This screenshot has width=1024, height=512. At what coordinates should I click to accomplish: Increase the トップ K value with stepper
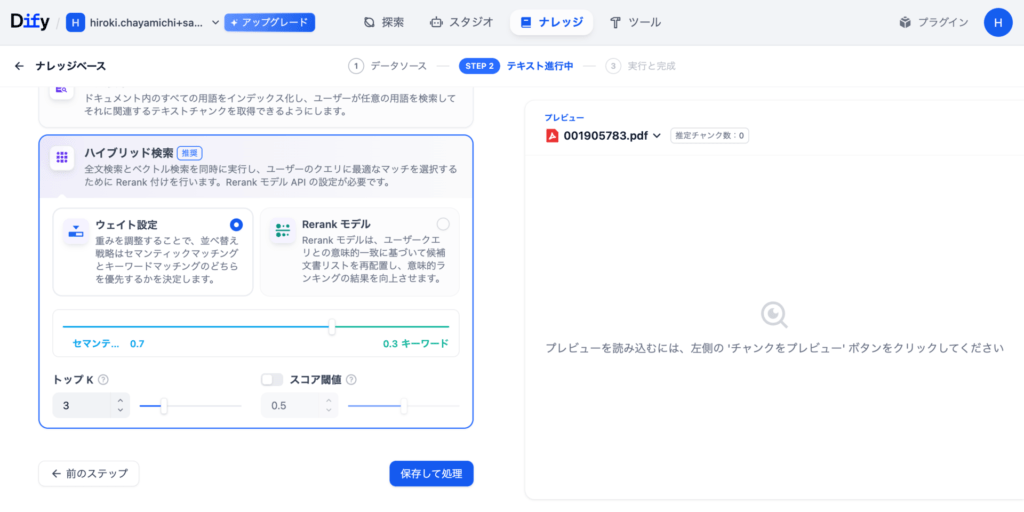[x=120, y=401]
